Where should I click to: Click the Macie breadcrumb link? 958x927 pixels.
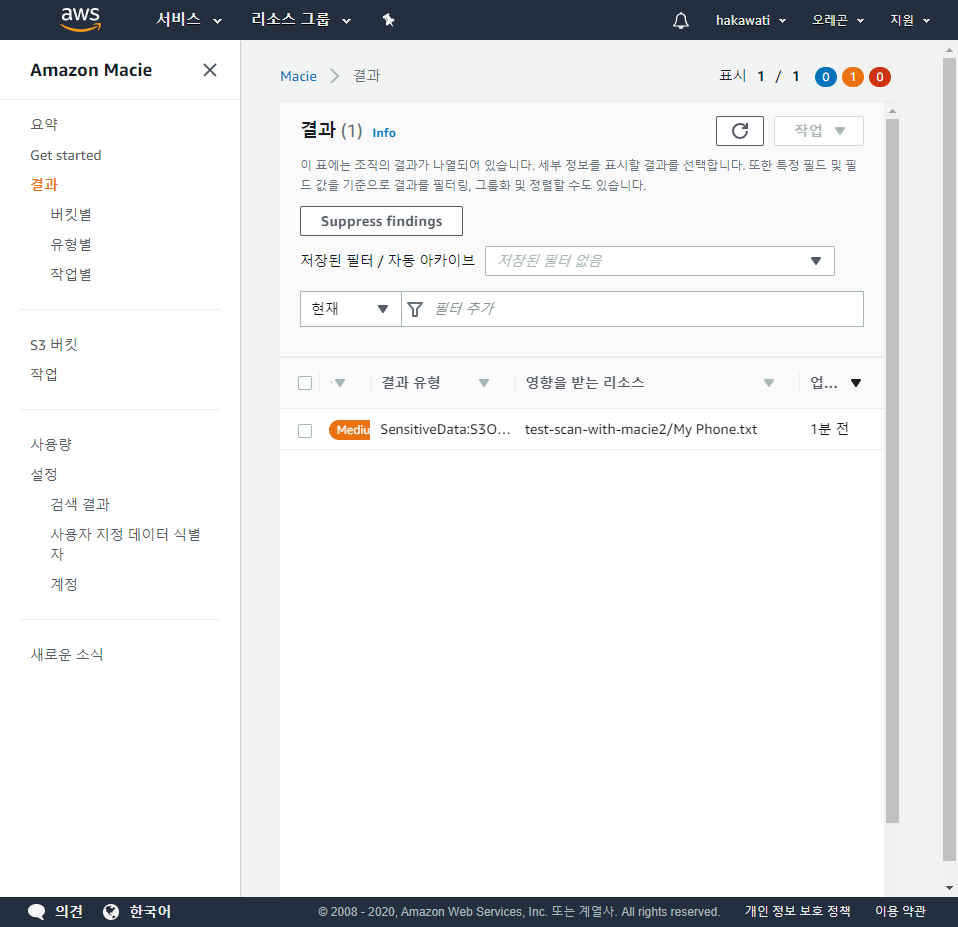[x=298, y=76]
